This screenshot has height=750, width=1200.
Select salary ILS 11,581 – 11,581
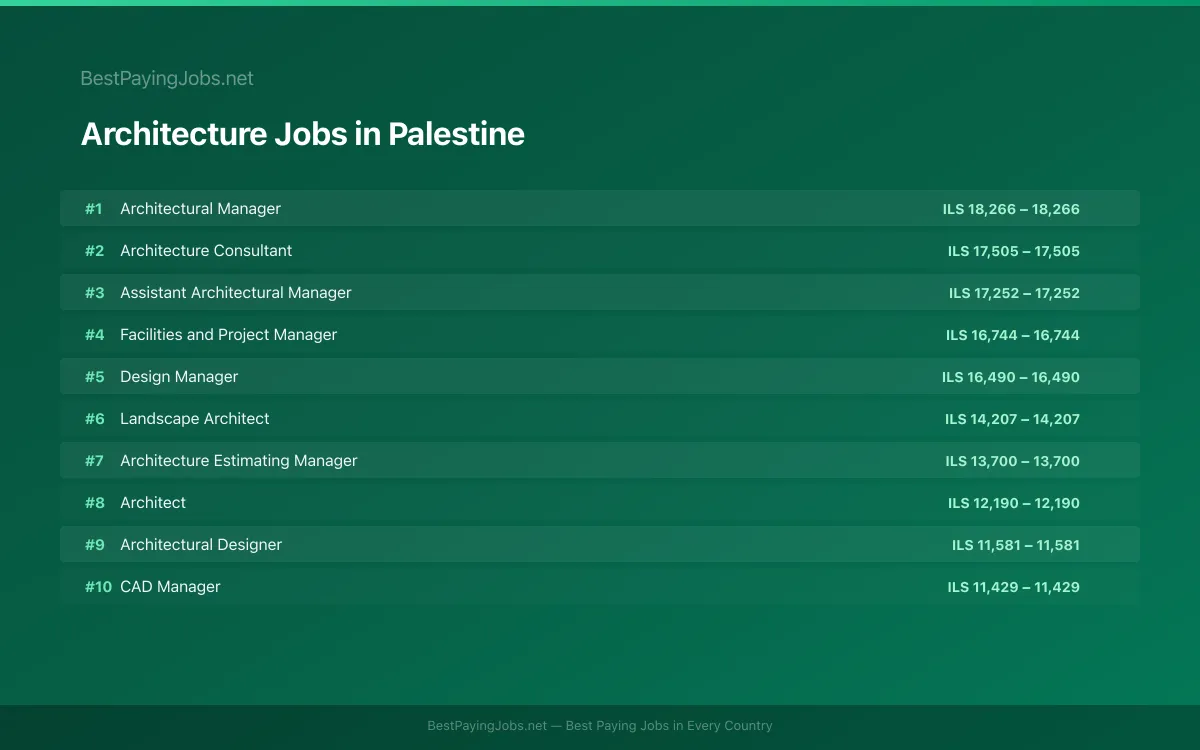[x=1016, y=545]
